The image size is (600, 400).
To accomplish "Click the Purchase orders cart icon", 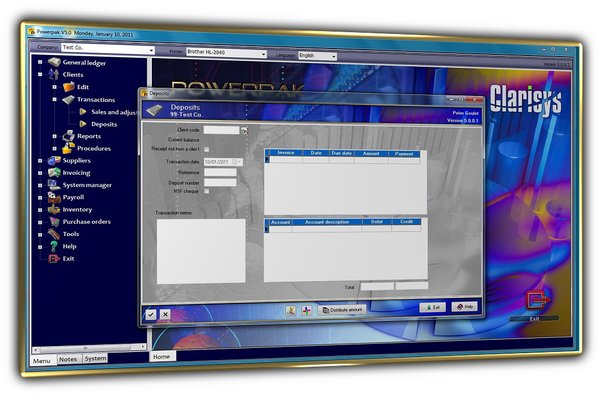I will [x=54, y=221].
